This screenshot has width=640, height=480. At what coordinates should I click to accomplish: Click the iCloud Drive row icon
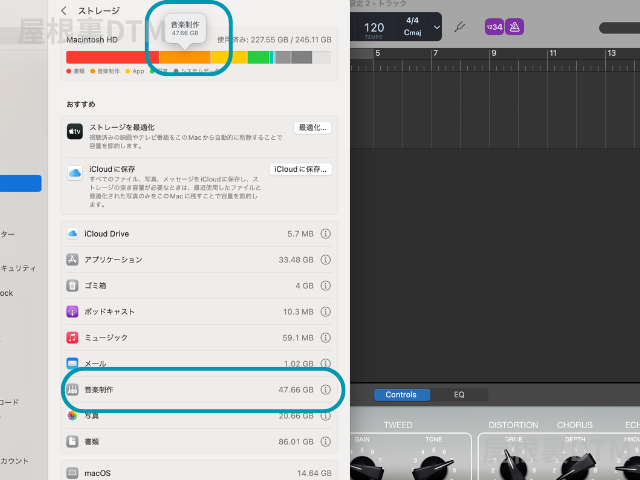point(72,234)
